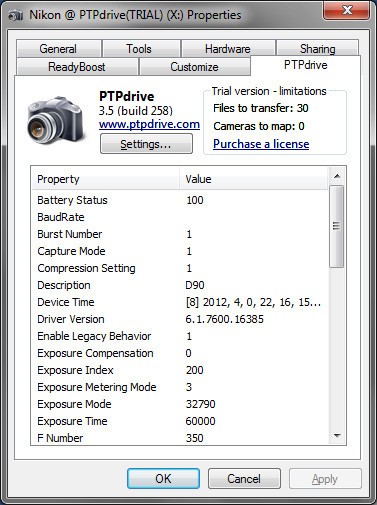
Task: Switch to the General tab
Action: pos(58,49)
